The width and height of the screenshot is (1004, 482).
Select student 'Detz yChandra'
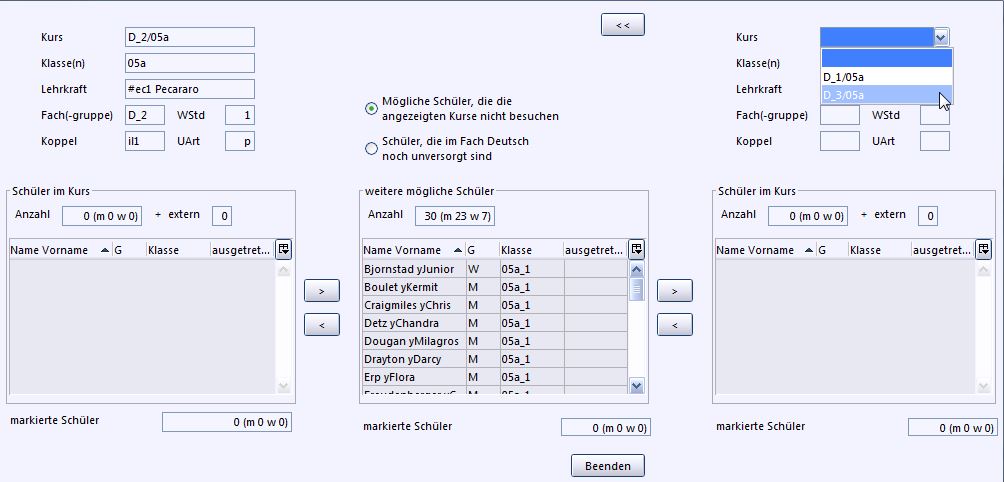coord(414,323)
